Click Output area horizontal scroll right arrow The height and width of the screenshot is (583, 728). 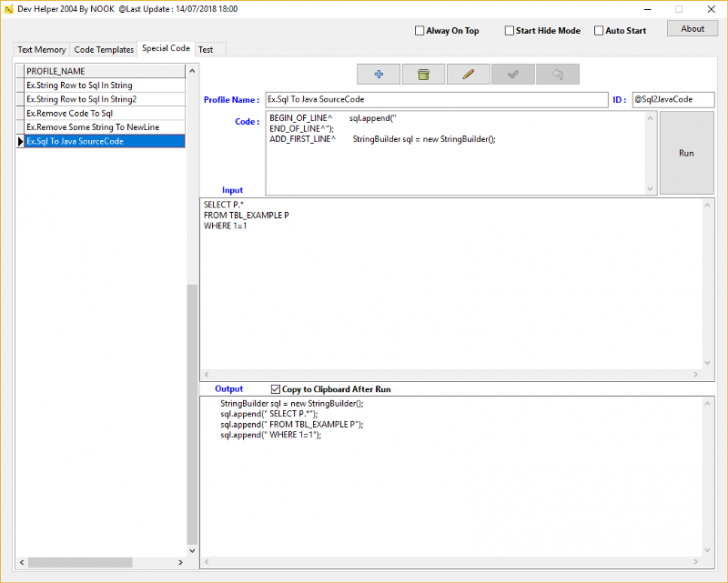pyautogui.click(x=696, y=562)
